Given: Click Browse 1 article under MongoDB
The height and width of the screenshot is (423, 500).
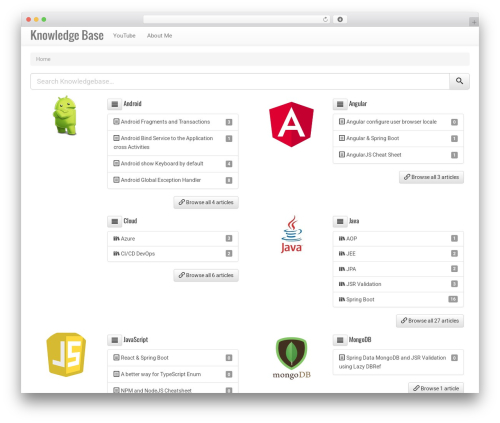Looking at the screenshot, I should [436, 388].
